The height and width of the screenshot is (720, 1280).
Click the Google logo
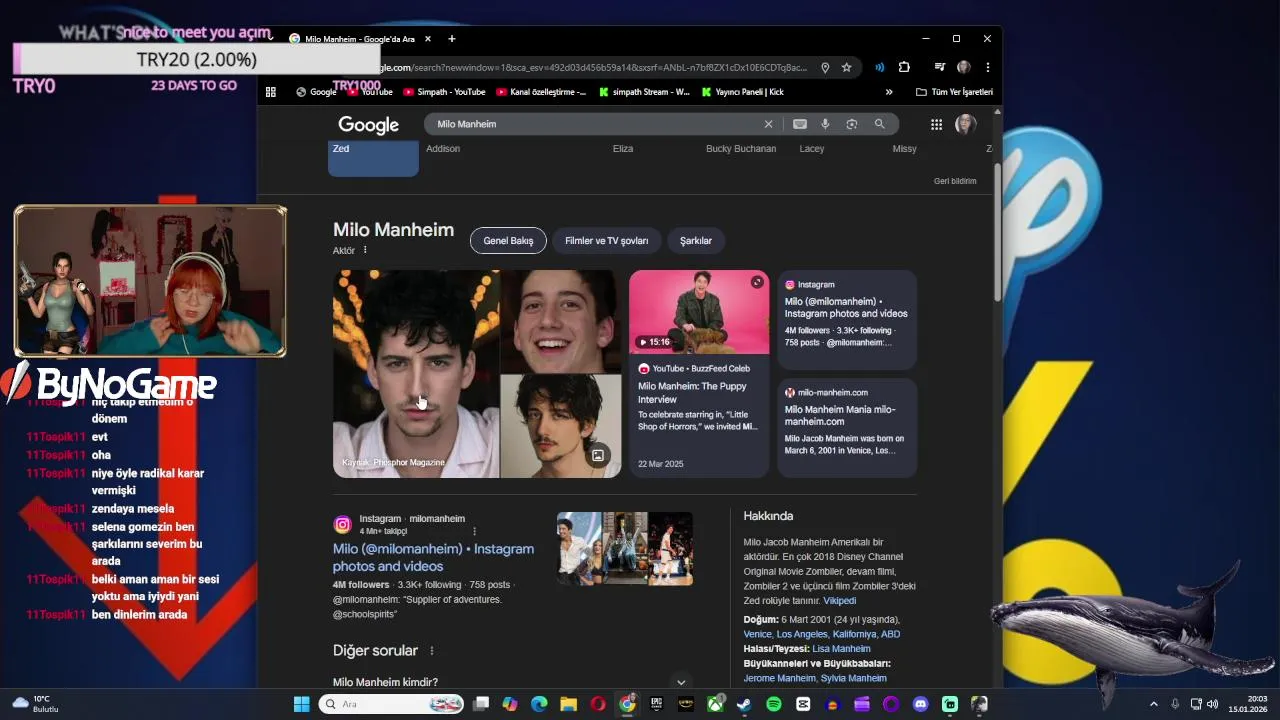tap(368, 125)
